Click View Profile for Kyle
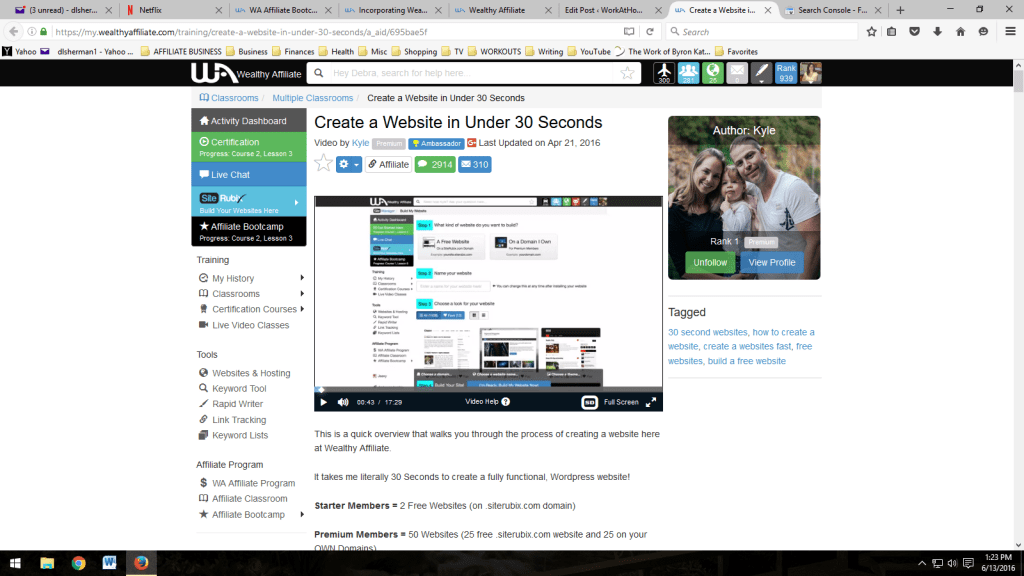 pos(771,263)
